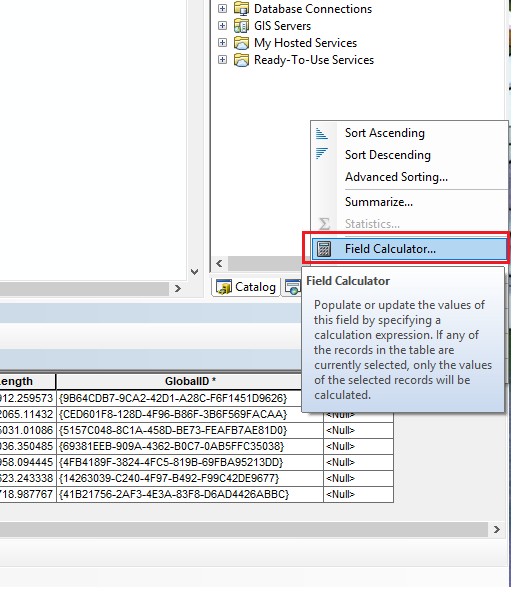Screen dimensions: 511x596
Task: Expand the Ready-To-Use Services node
Action: (222, 60)
